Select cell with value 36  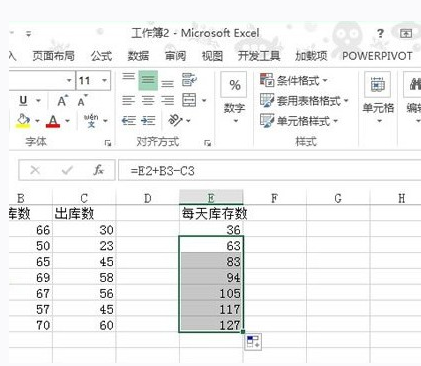tap(211, 229)
